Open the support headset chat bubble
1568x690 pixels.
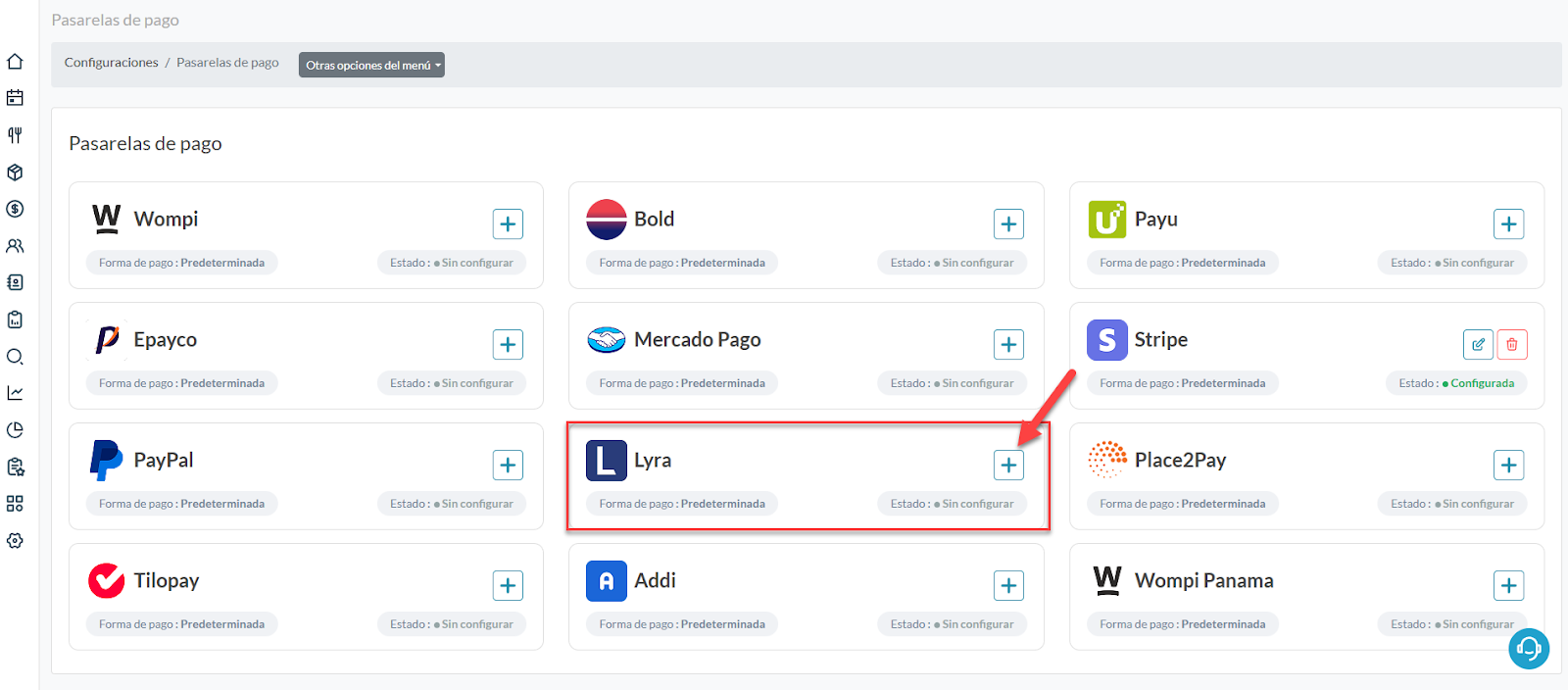1528,648
